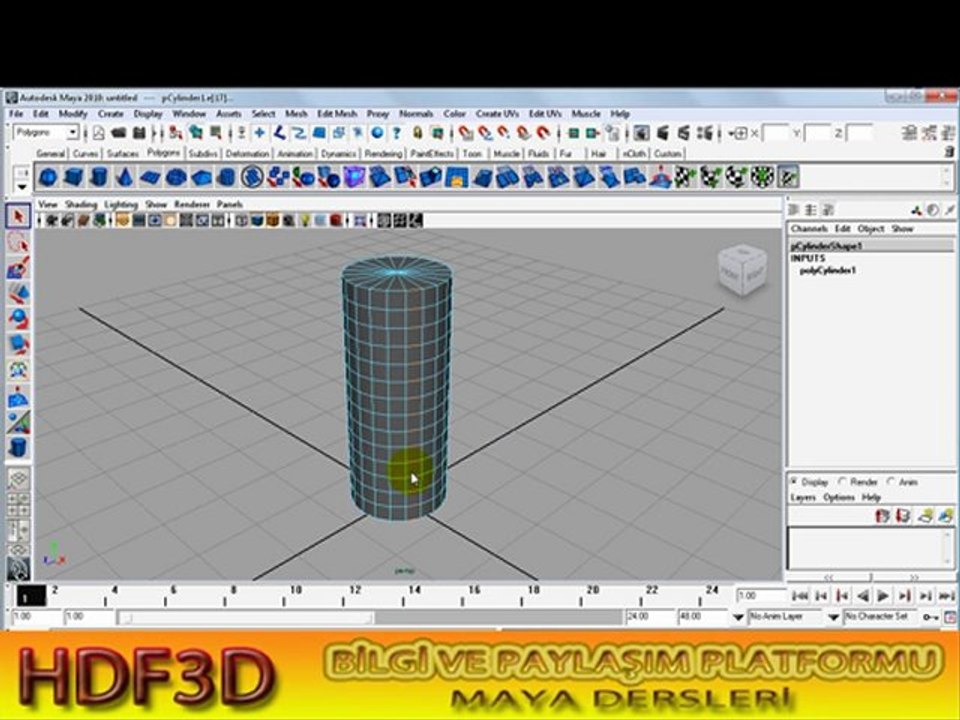Click the play backwards button
Viewport: 960px width, 720px height.
point(863,596)
